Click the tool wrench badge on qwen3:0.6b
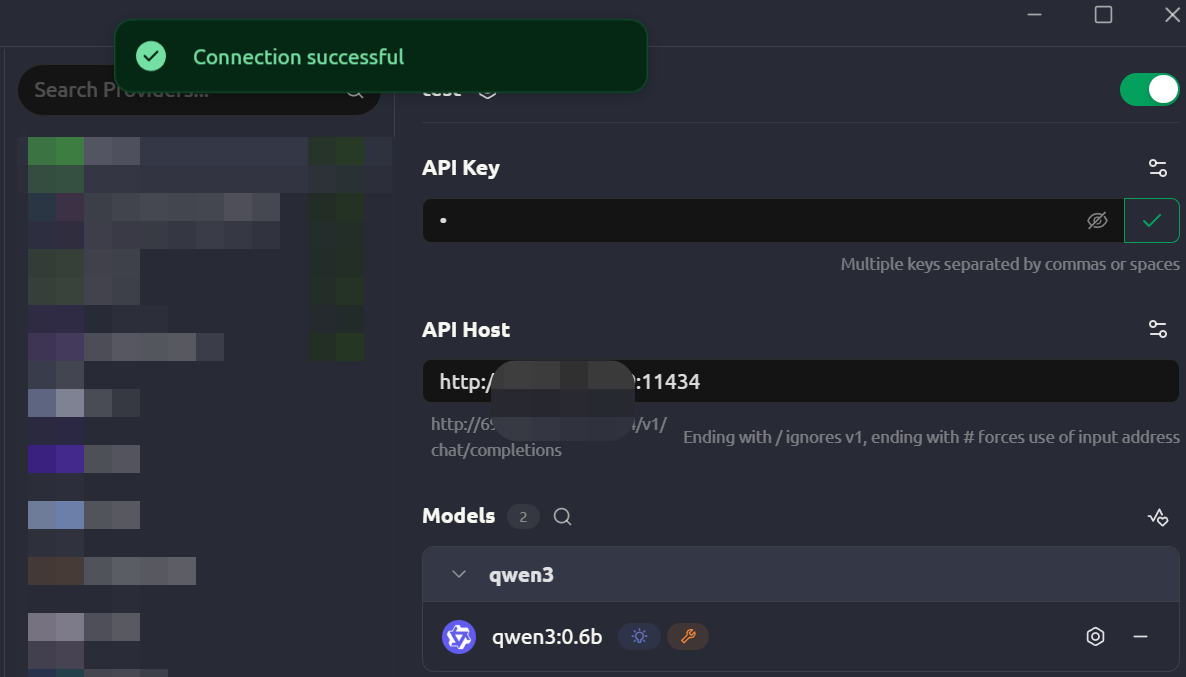 pyautogui.click(x=688, y=636)
